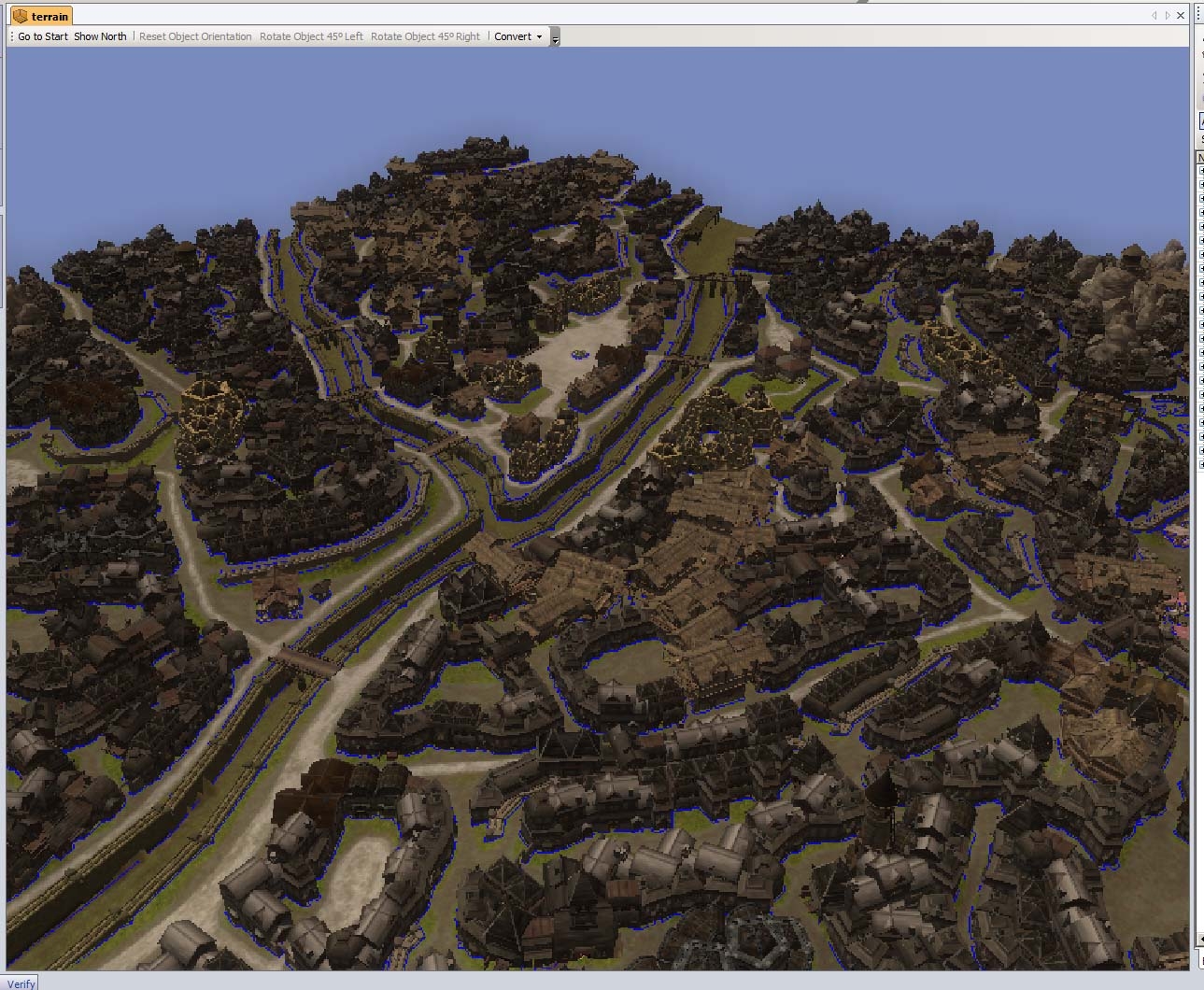The width and height of the screenshot is (1204, 990).
Task: Expand the topmost tree node in right panel
Action: (1201, 171)
